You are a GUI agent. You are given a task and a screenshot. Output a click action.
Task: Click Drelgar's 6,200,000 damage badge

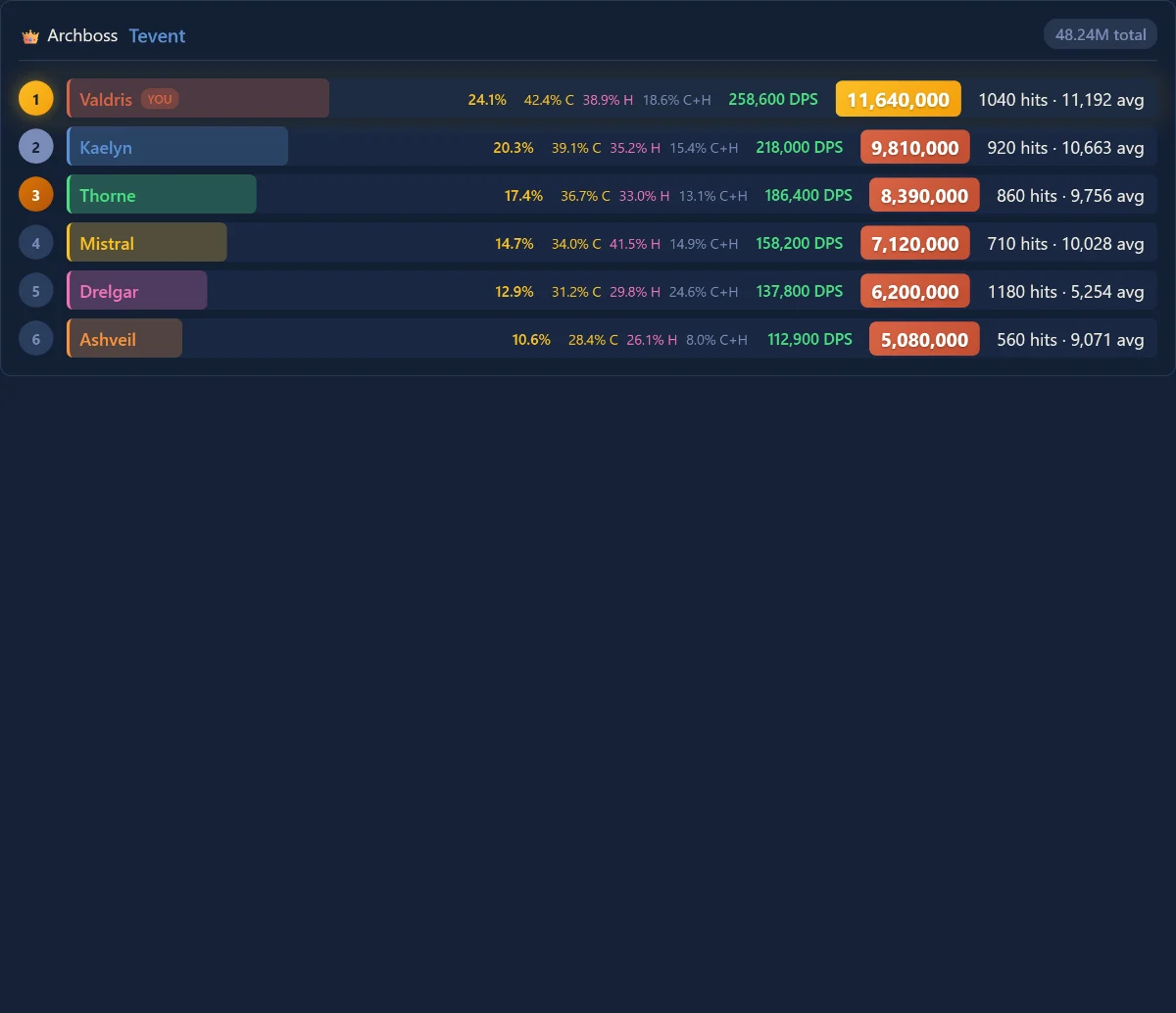tap(915, 291)
